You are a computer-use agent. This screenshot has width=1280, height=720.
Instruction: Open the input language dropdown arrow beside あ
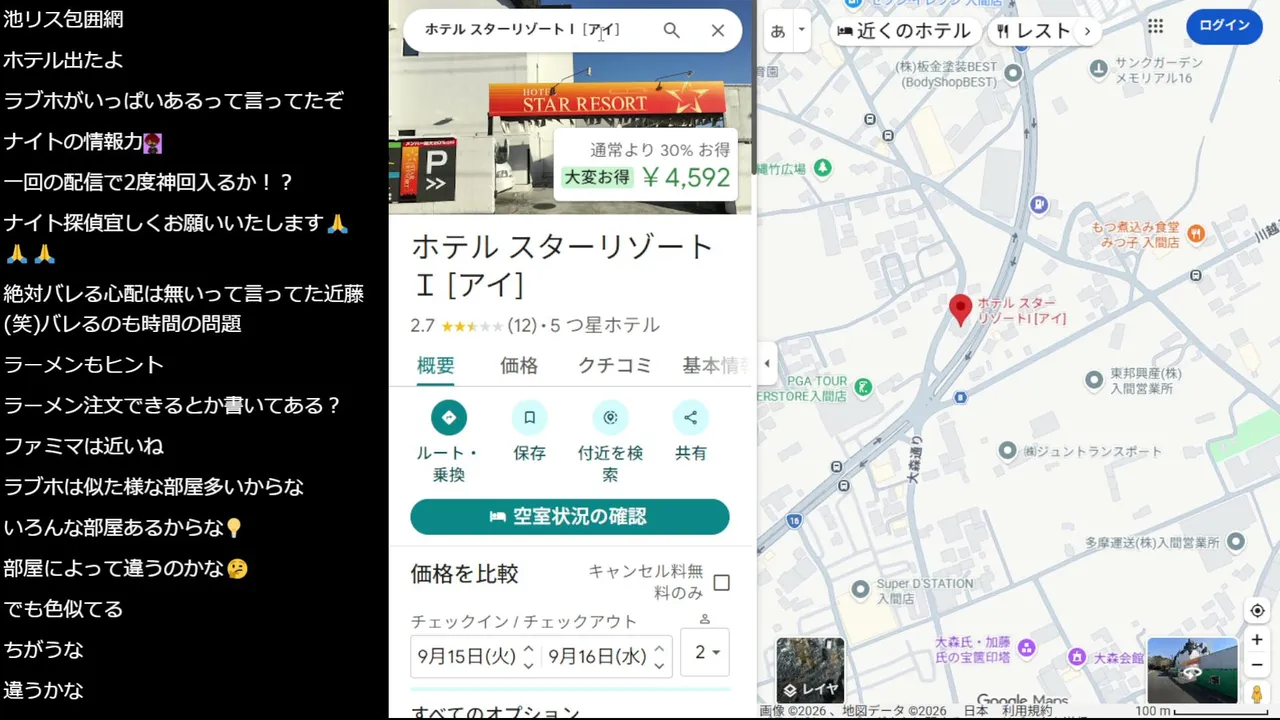pyautogui.click(x=801, y=30)
